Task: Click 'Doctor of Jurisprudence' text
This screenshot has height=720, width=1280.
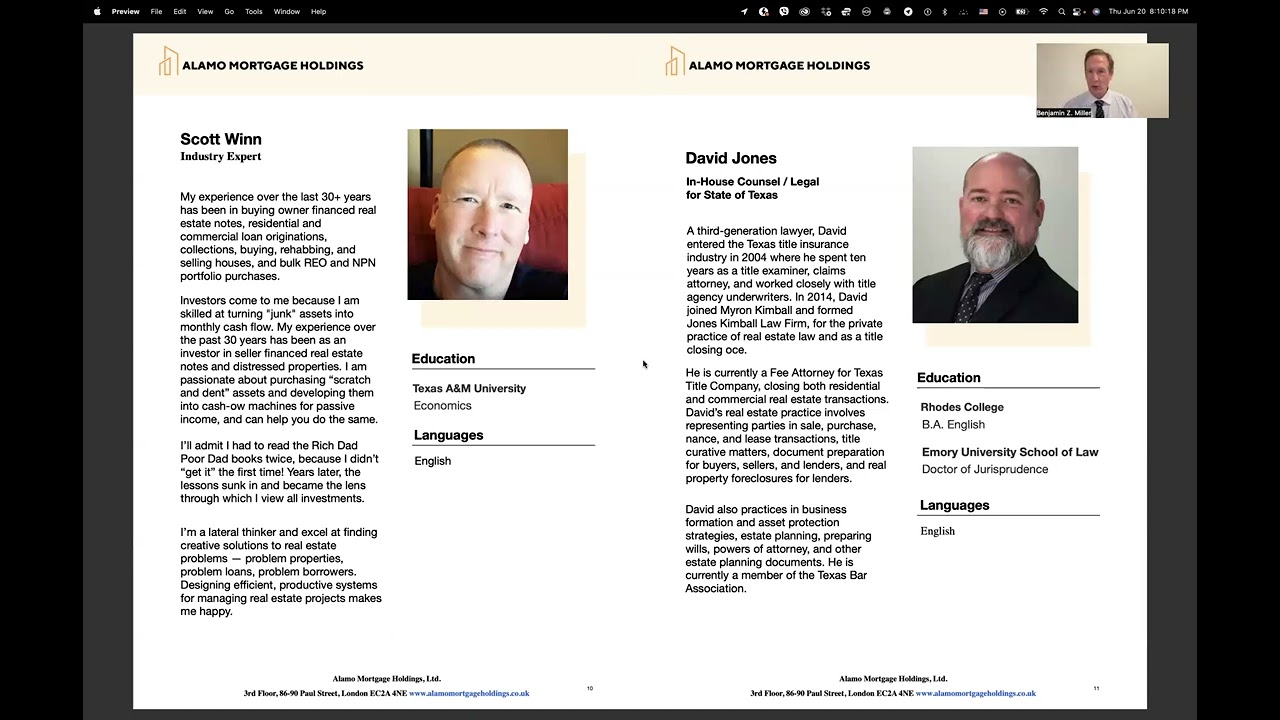Action: pyautogui.click(x=985, y=469)
